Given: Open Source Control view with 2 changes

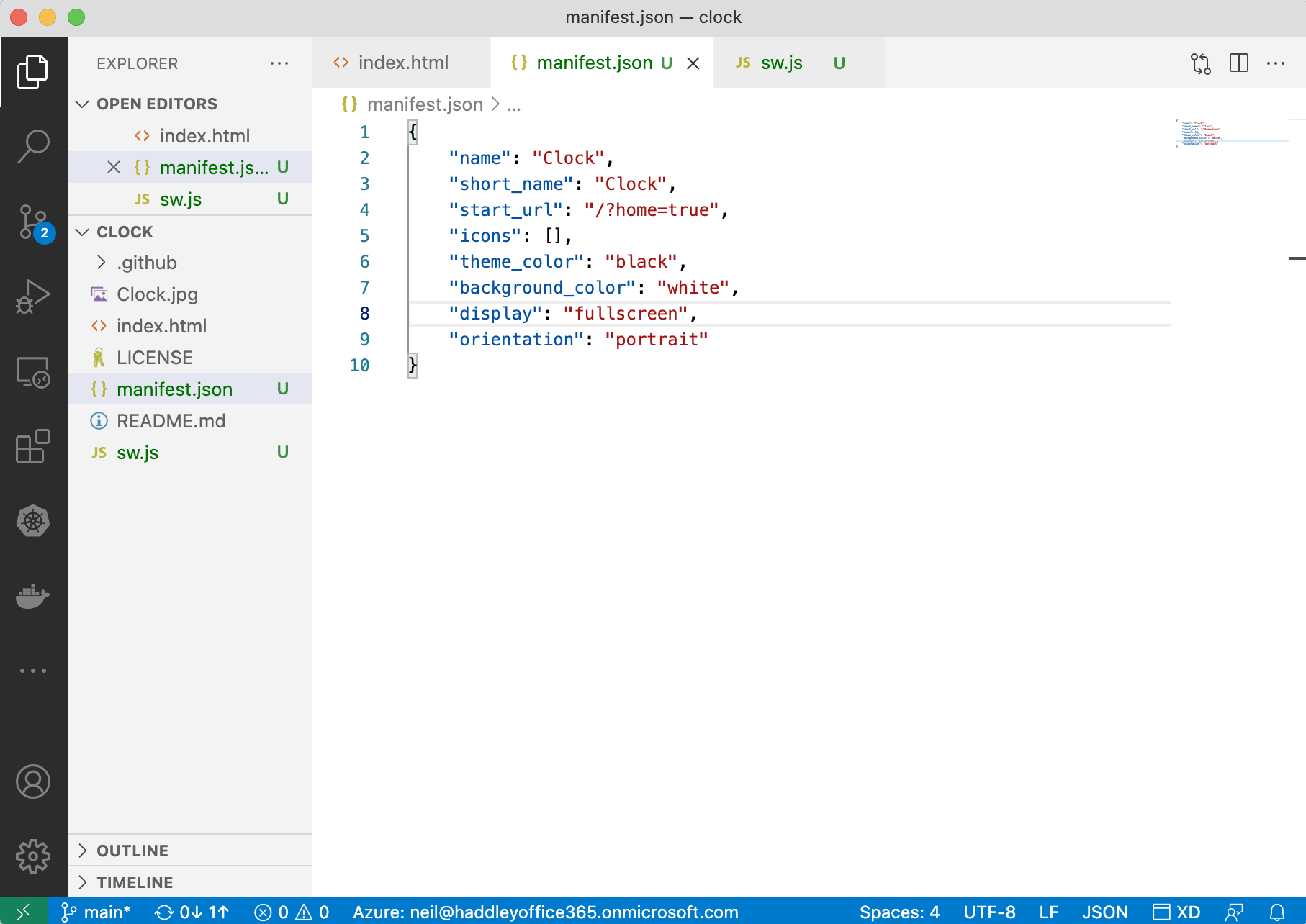Looking at the screenshot, I should click(x=33, y=222).
